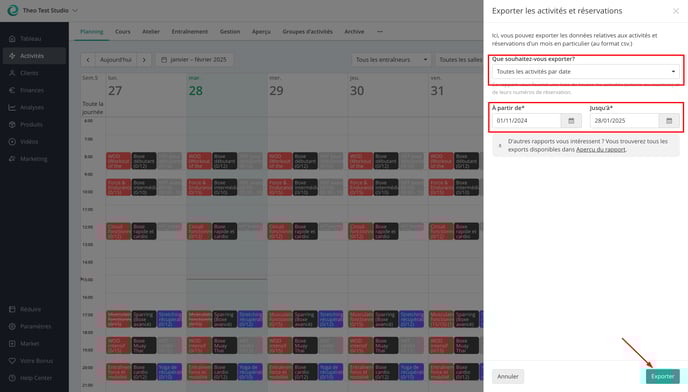688x392 pixels.
Task: Open Toutes les activités par date dropdown
Action: (x=585, y=72)
